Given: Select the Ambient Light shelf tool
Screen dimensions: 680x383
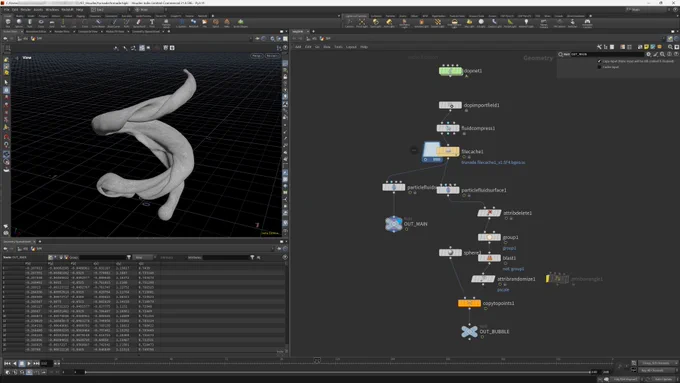Looking at the screenshot, I should tap(526, 23).
